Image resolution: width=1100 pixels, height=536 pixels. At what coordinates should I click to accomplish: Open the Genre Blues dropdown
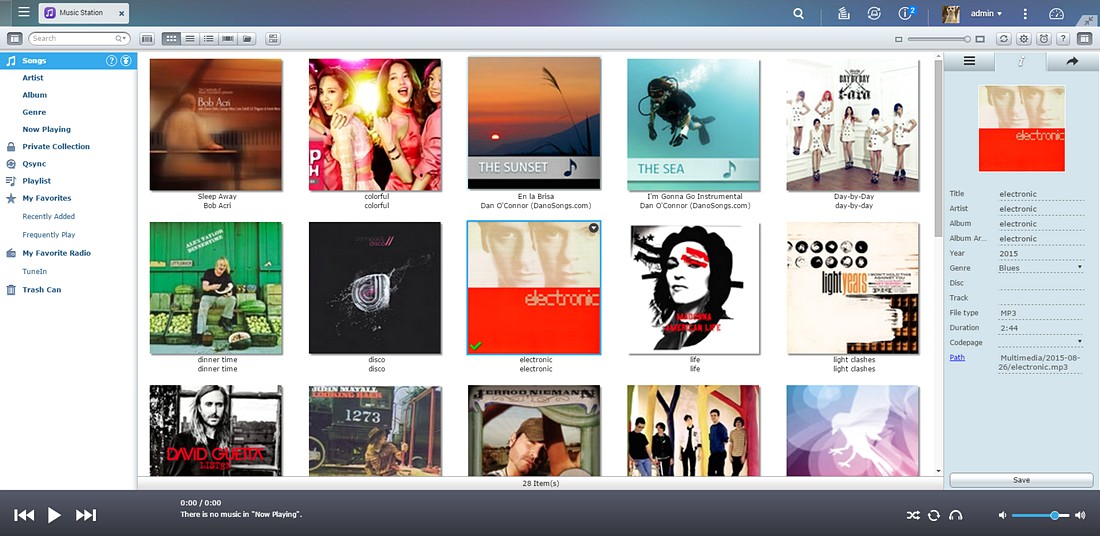pyautogui.click(x=1041, y=268)
